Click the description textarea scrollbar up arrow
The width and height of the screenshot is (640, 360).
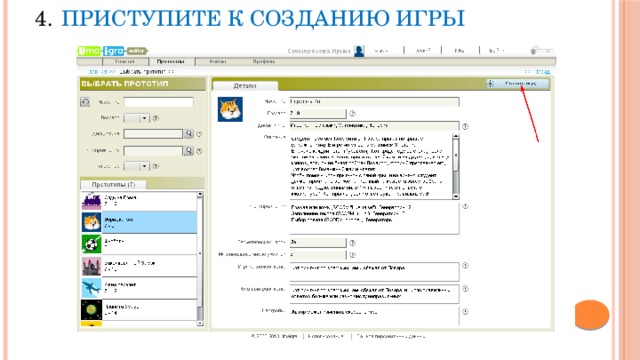pos(456,136)
